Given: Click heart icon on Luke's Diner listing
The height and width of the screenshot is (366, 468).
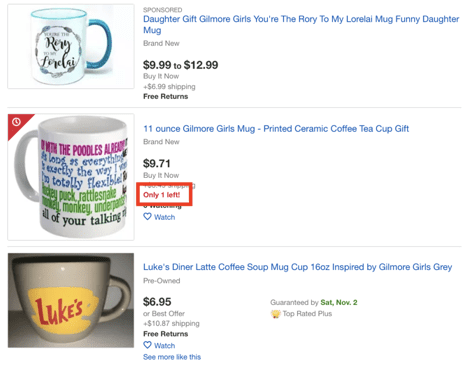Looking at the screenshot, I should click(x=147, y=345).
